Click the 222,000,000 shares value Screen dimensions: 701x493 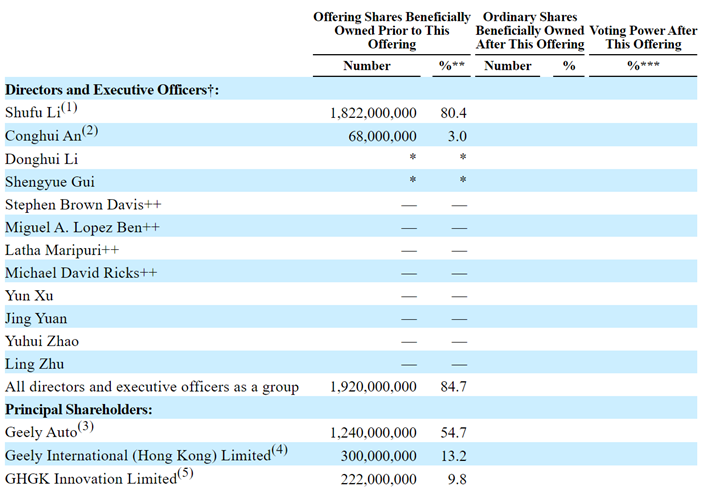(x=379, y=479)
